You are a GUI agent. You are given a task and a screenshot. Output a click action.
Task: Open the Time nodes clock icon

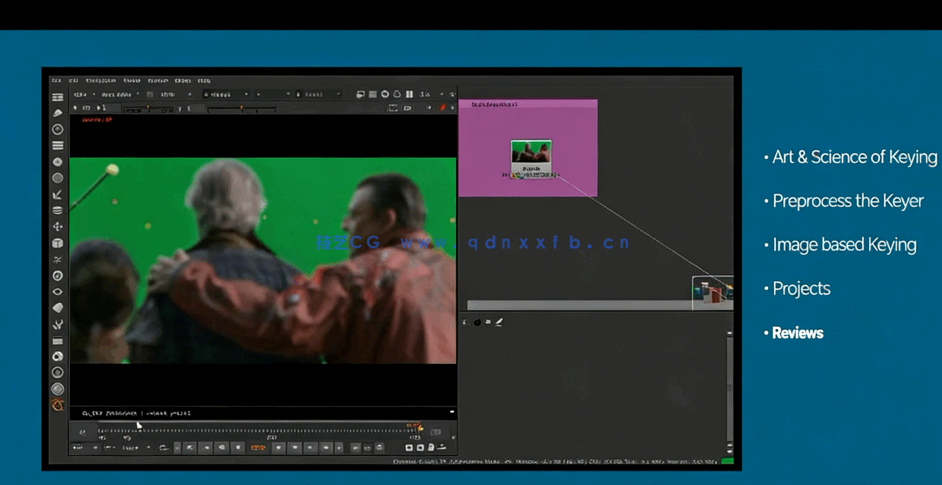(x=58, y=129)
